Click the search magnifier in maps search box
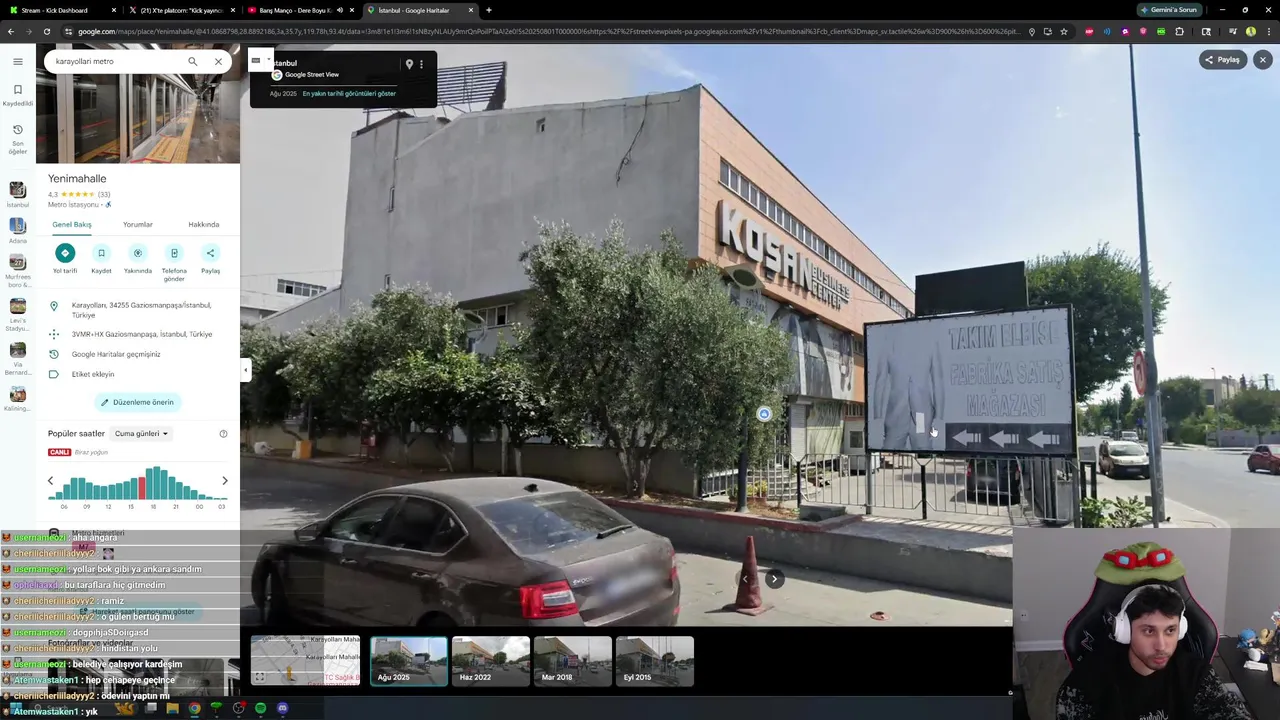 pos(193,61)
